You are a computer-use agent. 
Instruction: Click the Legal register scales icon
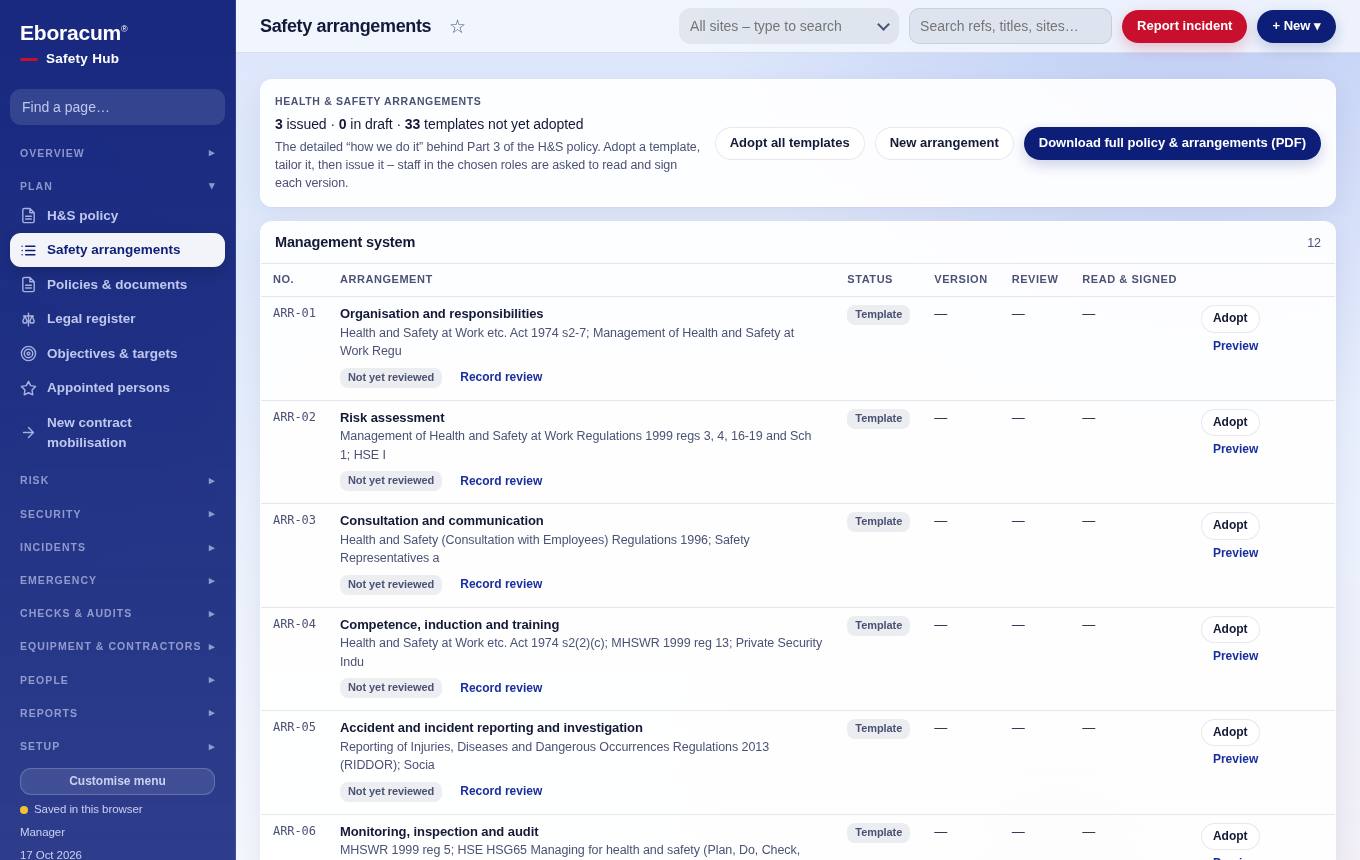click(x=28, y=319)
